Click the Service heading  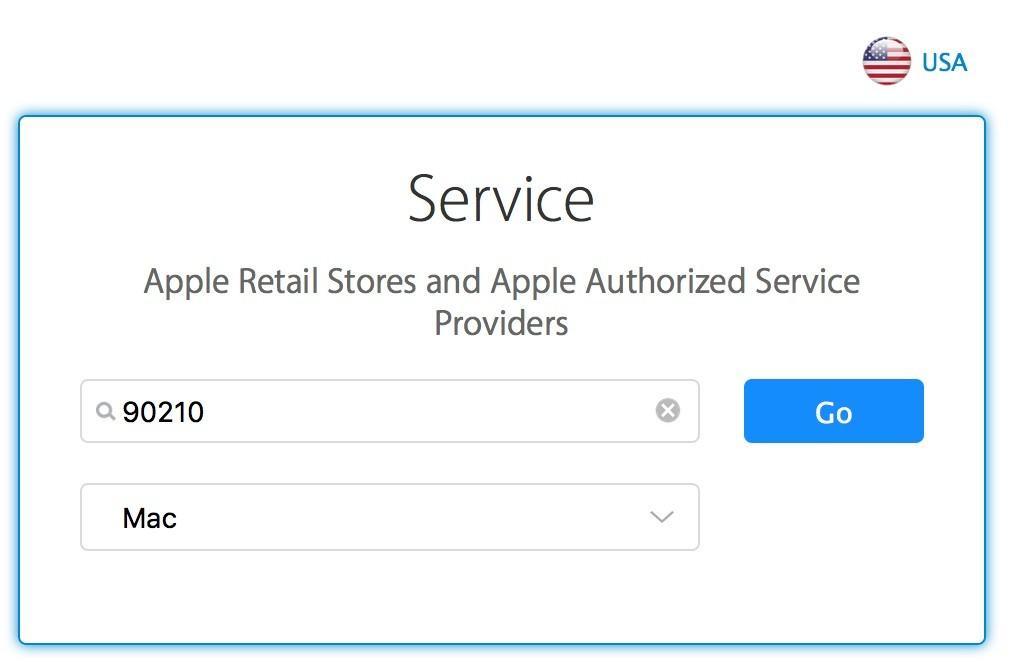coord(501,198)
